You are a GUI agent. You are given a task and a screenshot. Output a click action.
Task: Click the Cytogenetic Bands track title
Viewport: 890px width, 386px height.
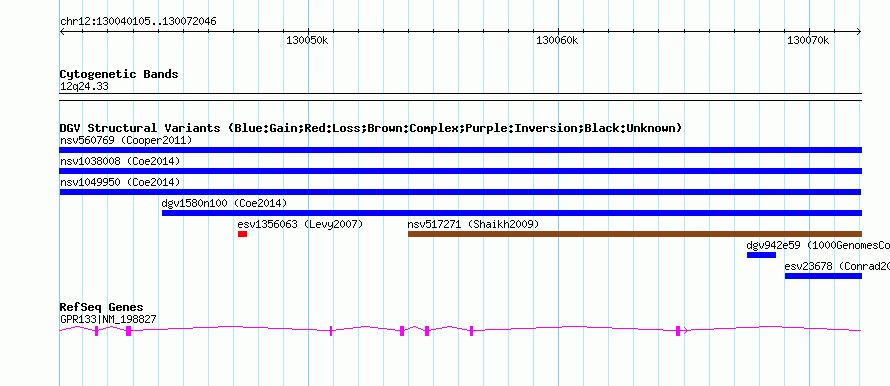point(119,74)
